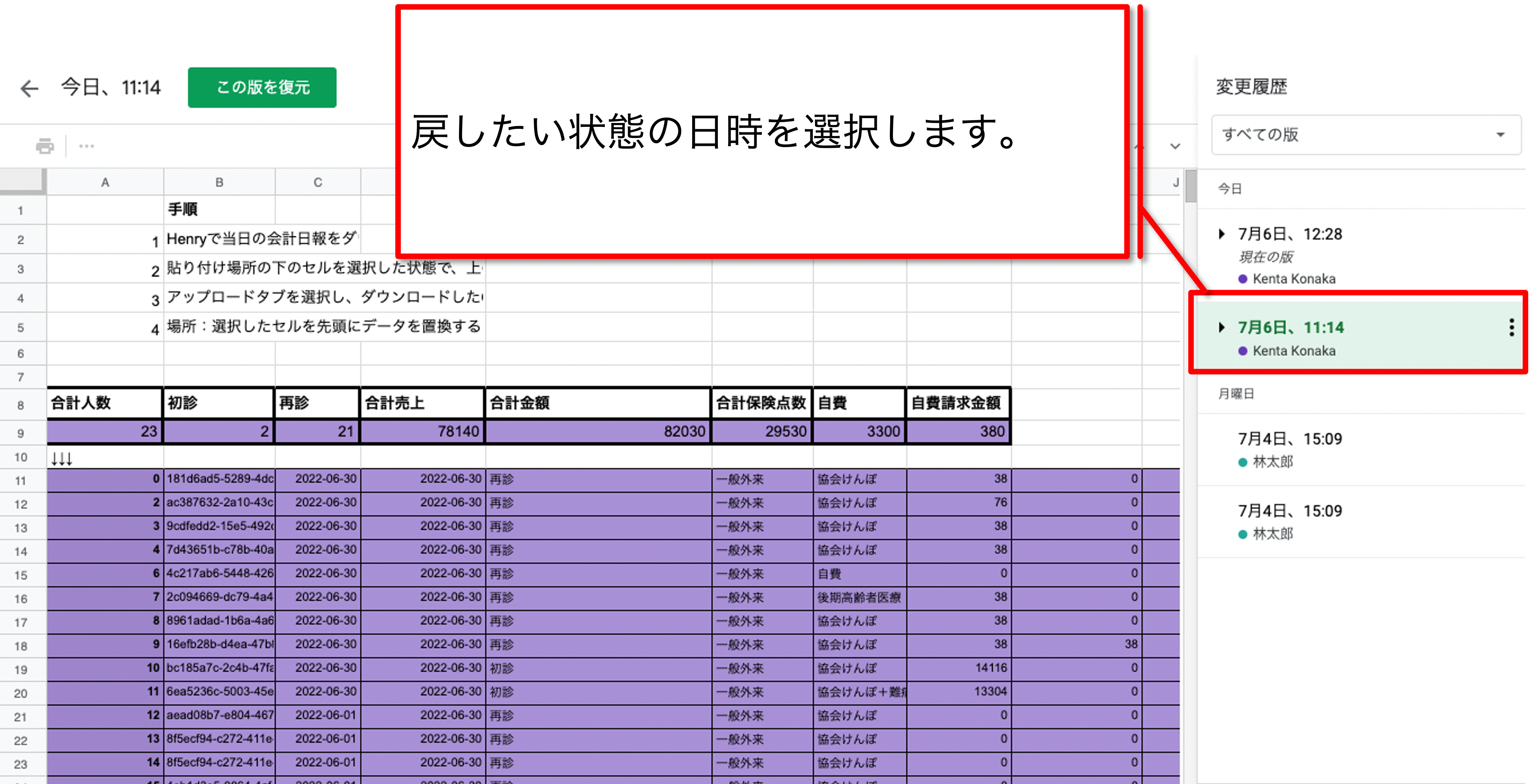The image size is (1529, 784).
Task: Click the ↓↓↓ cell in row 10
Action: (104, 458)
